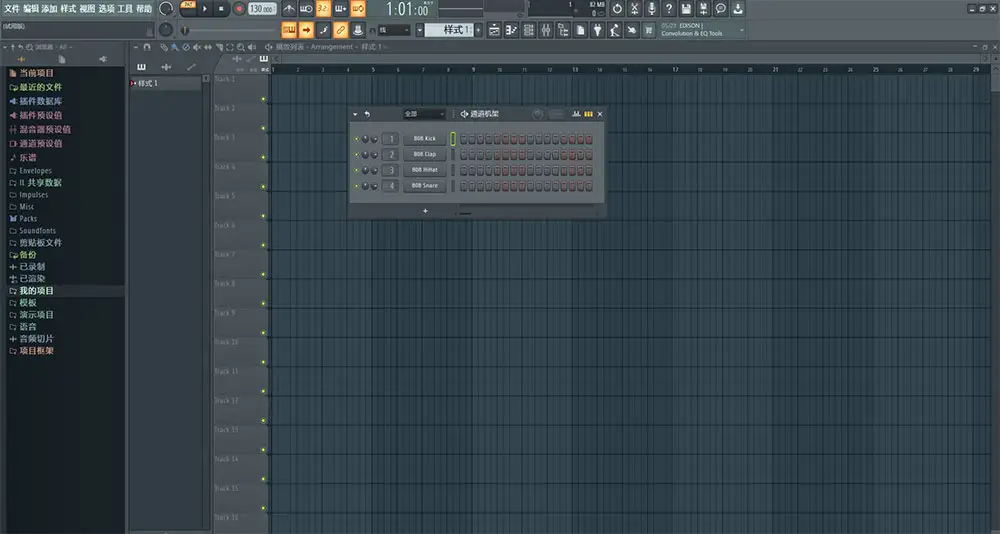
Task: Enable first step of 808 Clap
Action: click(464, 155)
